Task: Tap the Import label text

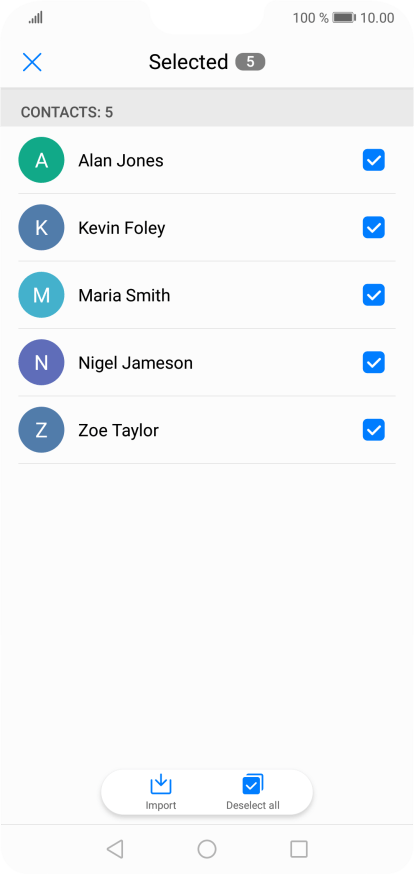Action: [160, 805]
